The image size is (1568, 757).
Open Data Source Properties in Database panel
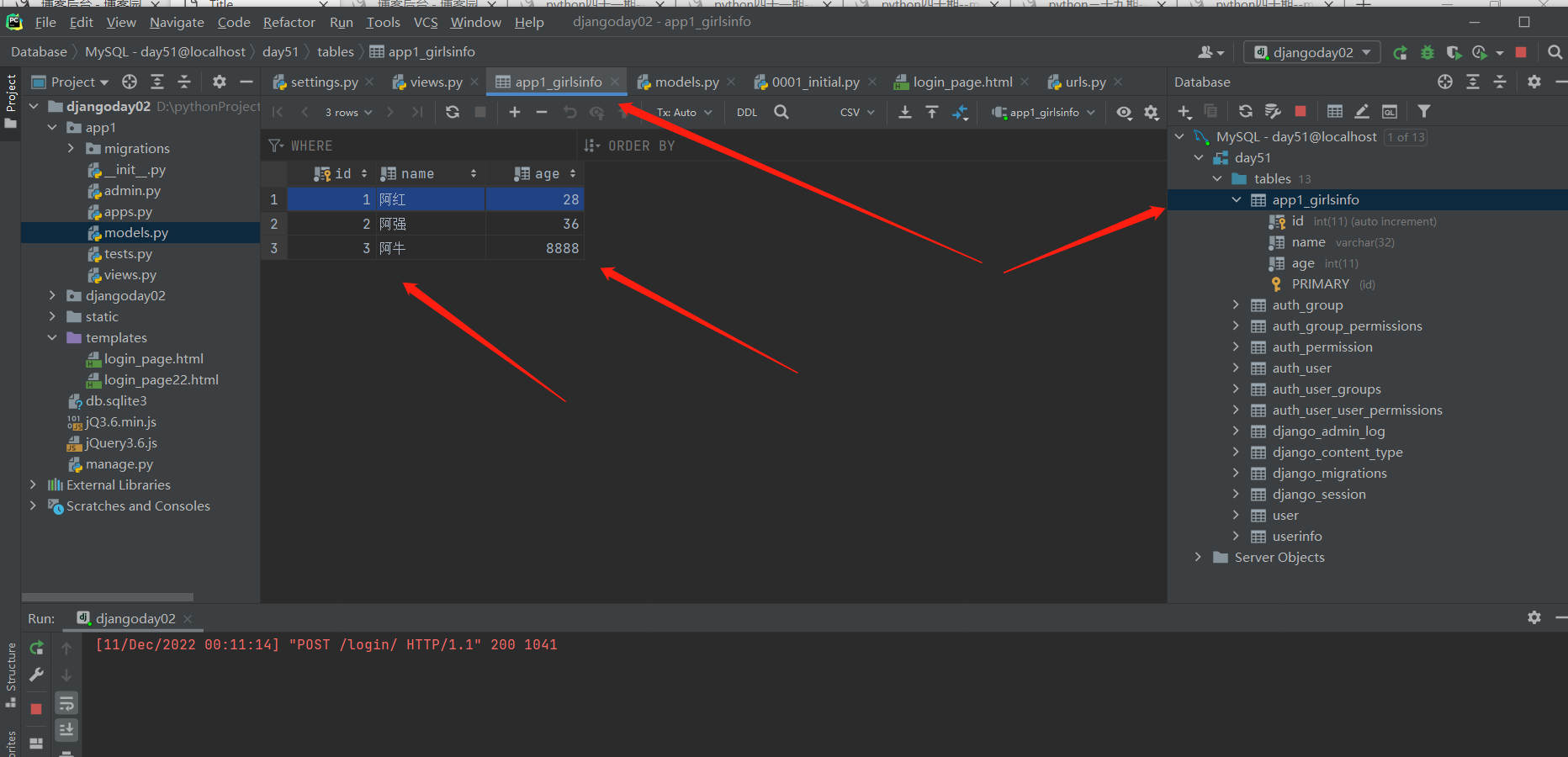(1273, 111)
